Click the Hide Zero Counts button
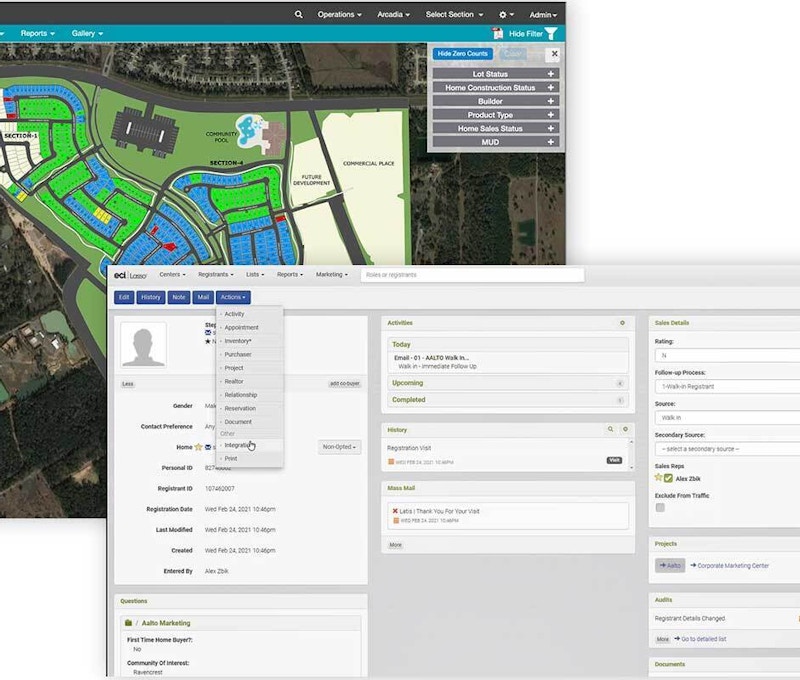Viewport: 800px width, 680px height. [463, 54]
